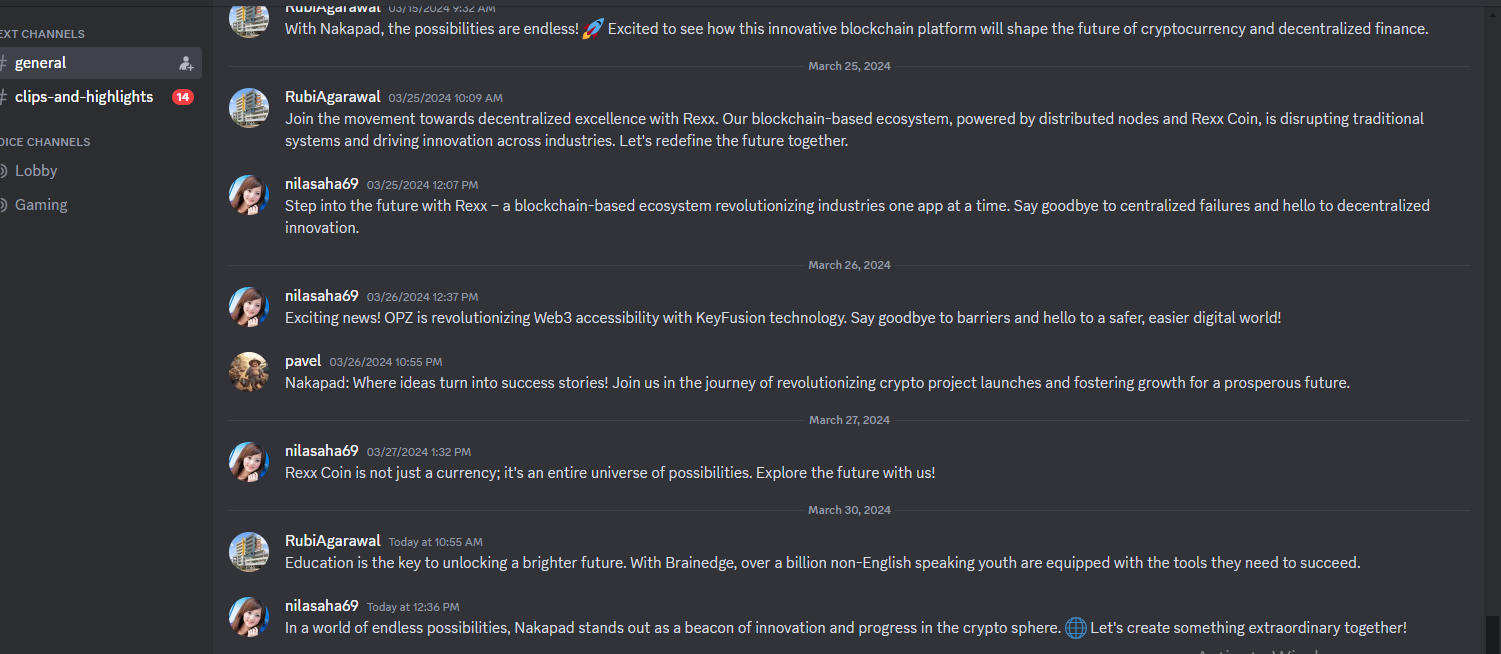Image resolution: width=1501 pixels, height=654 pixels.
Task: Click the globe emoji in the last message
Action: (x=1075, y=629)
